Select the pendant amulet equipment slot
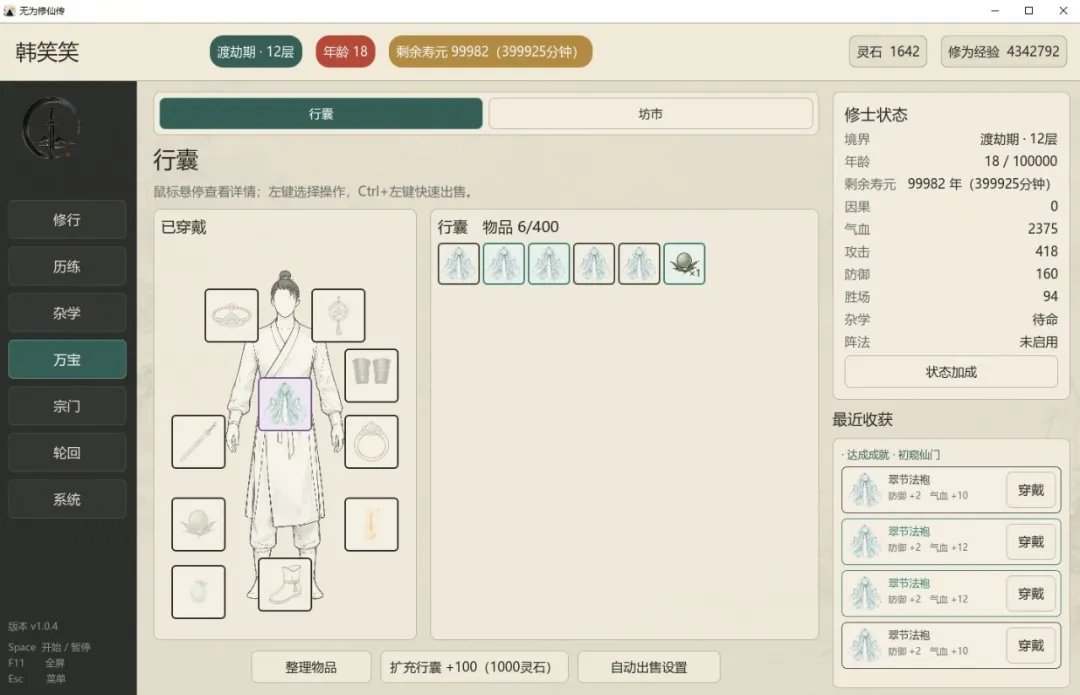Image resolution: width=1080 pixels, height=695 pixels. pos(338,315)
